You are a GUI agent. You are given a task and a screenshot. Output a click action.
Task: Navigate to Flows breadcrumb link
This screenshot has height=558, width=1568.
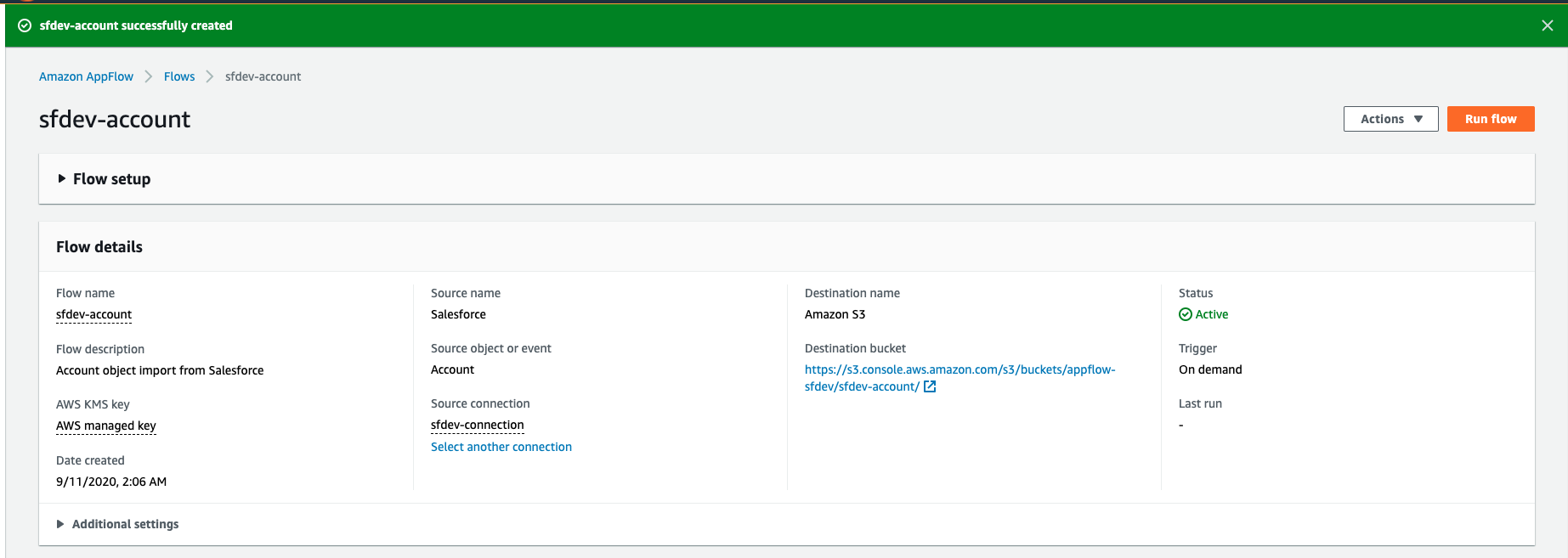179,76
